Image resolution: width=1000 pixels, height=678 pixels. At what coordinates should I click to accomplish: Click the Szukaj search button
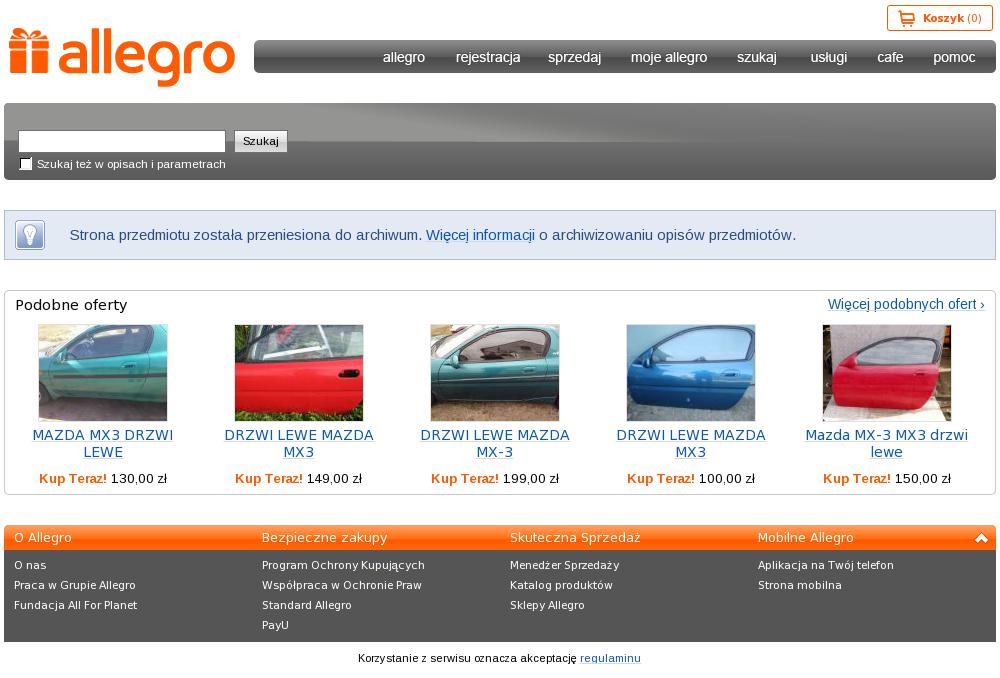(x=261, y=141)
